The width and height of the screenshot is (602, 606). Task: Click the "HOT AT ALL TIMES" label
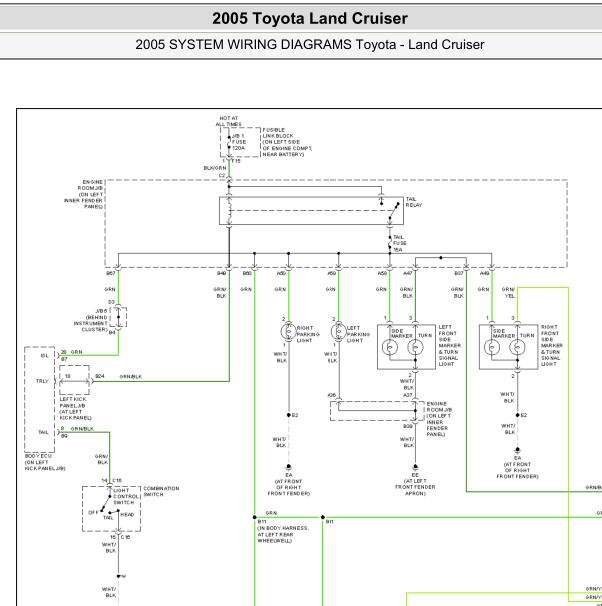pyautogui.click(x=229, y=121)
